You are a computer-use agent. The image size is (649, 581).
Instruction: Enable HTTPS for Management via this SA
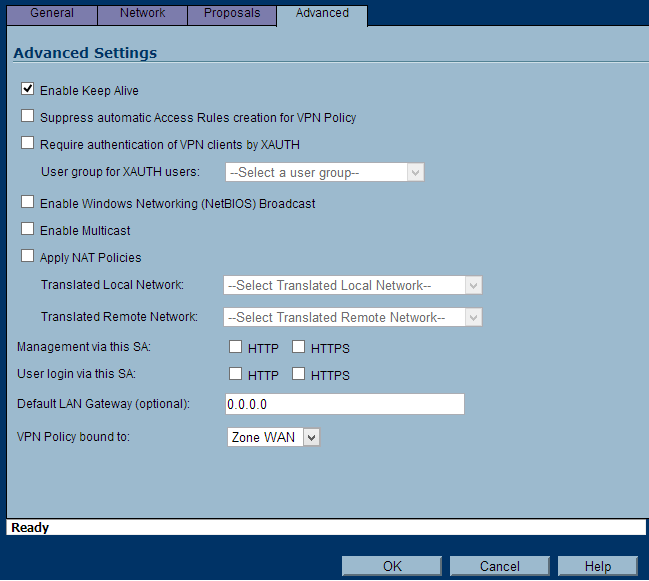tap(298, 347)
